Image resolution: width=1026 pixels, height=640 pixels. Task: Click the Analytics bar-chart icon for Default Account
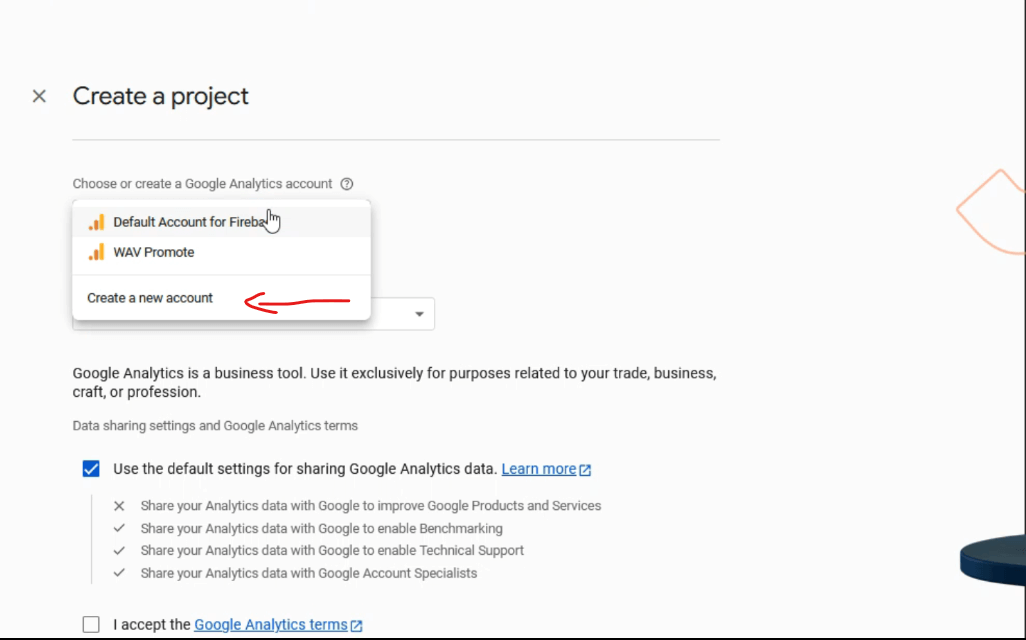(x=96, y=222)
